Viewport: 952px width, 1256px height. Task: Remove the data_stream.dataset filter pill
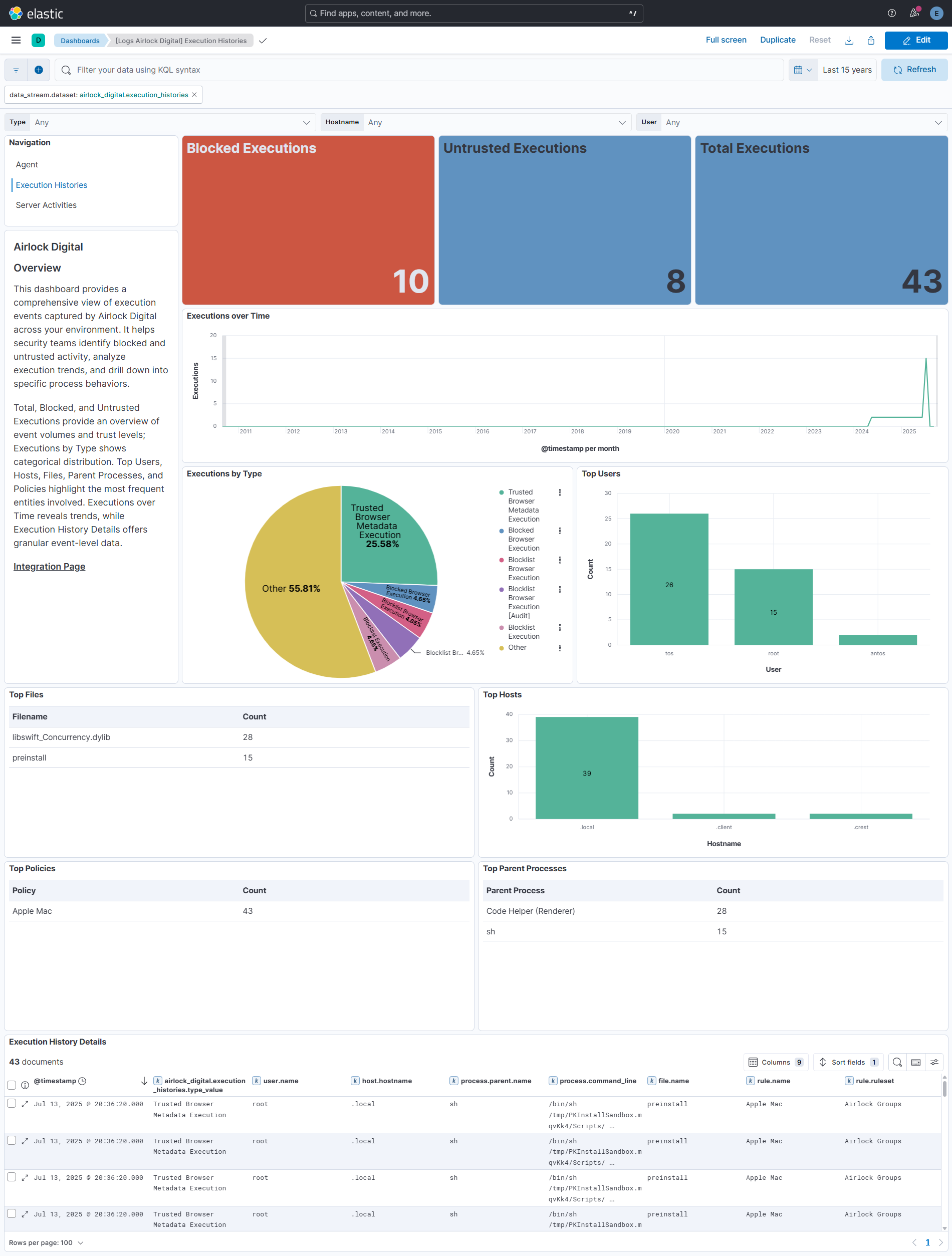coord(194,95)
